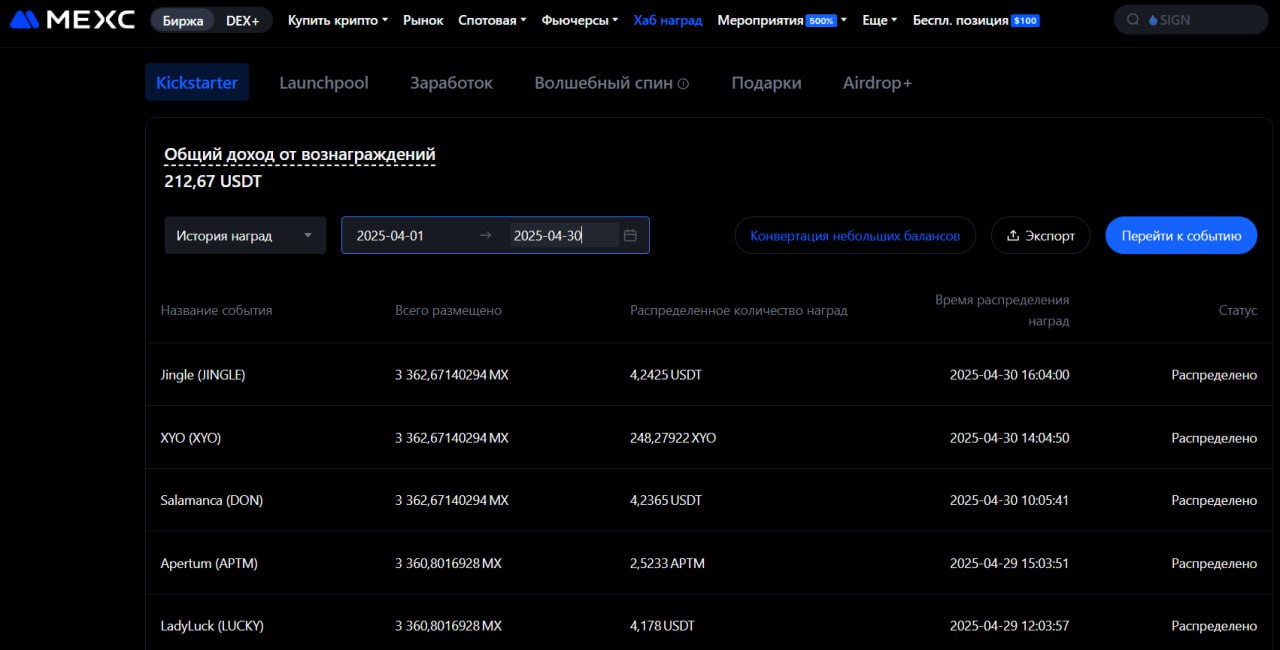The width and height of the screenshot is (1280, 650).
Task: Click the export upload icon
Action: point(1013,236)
